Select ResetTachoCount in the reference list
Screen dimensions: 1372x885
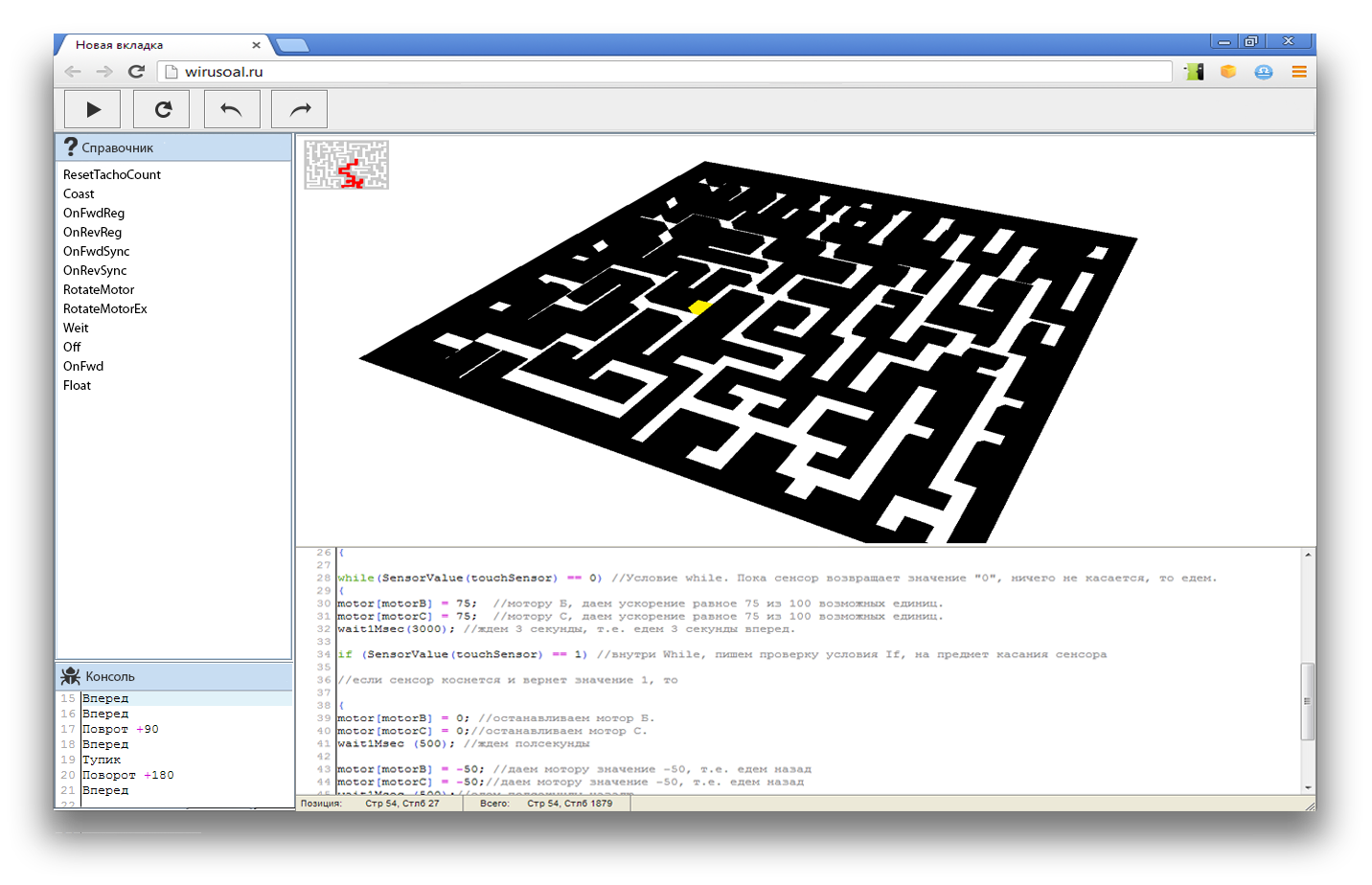pyautogui.click(x=112, y=174)
